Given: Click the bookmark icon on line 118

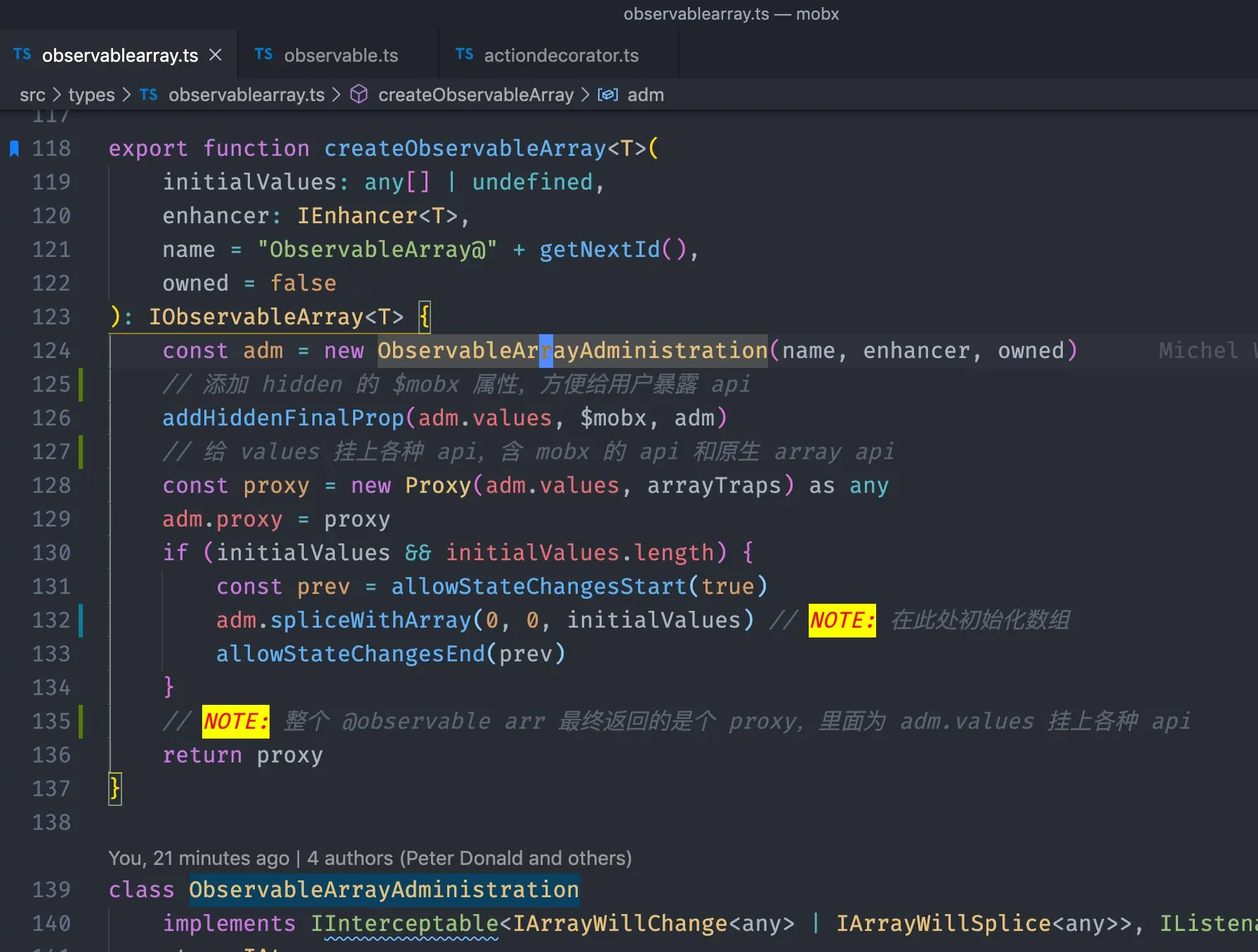Looking at the screenshot, I should [14, 148].
